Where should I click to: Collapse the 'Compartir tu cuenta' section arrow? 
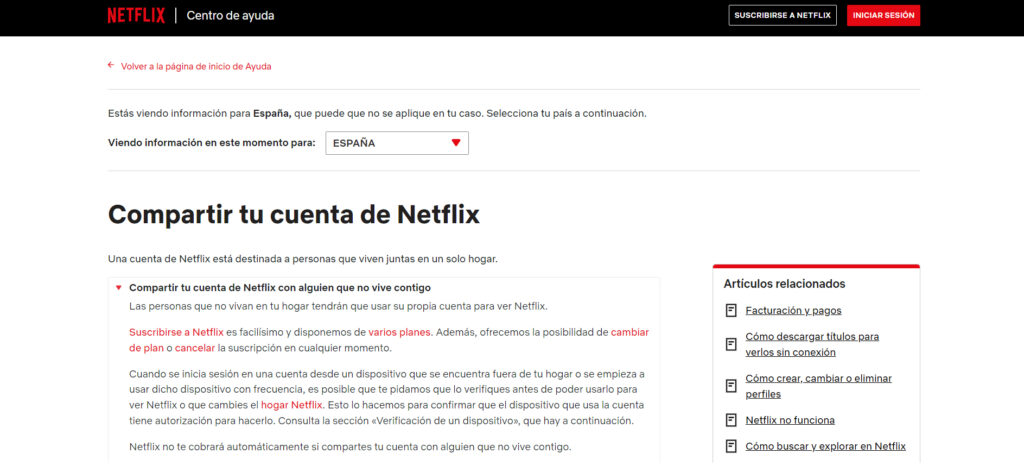click(x=118, y=288)
